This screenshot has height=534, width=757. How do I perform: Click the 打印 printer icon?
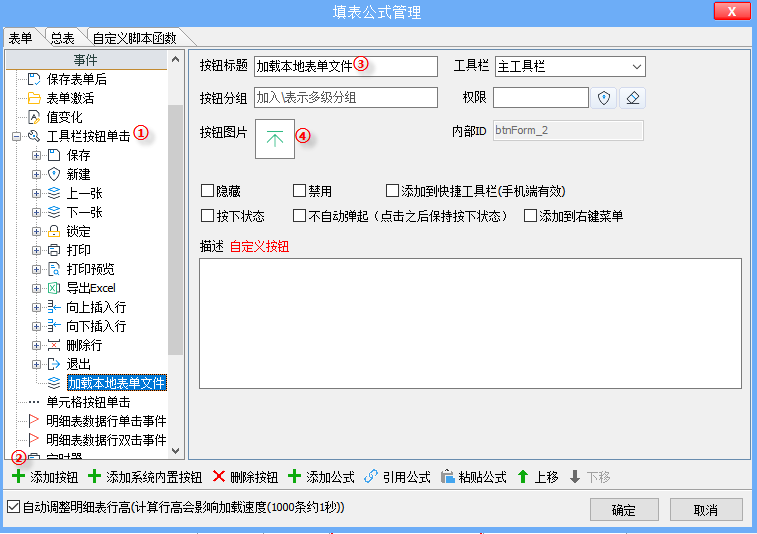click(x=54, y=250)
